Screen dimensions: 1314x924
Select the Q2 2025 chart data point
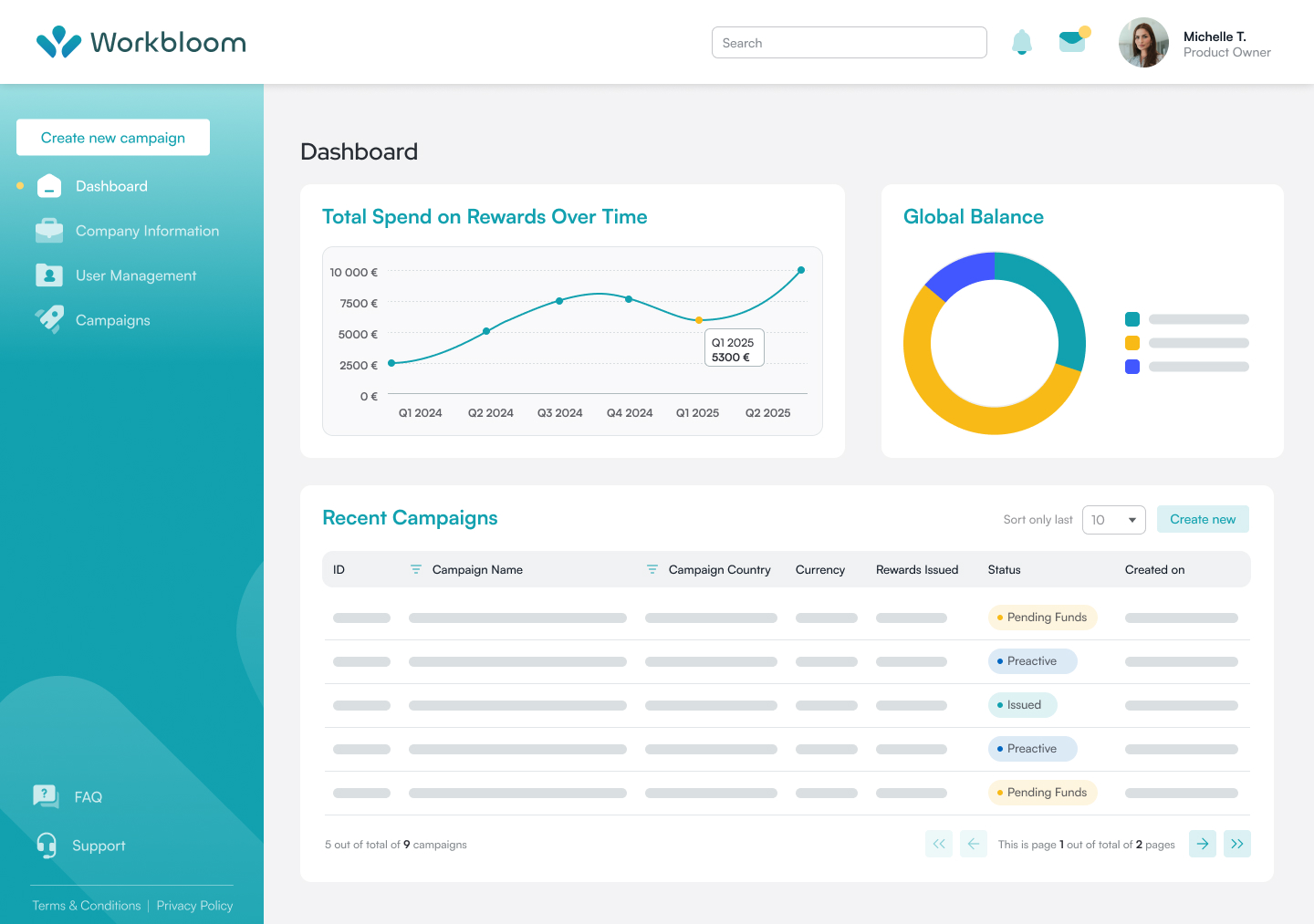point(801,270)
